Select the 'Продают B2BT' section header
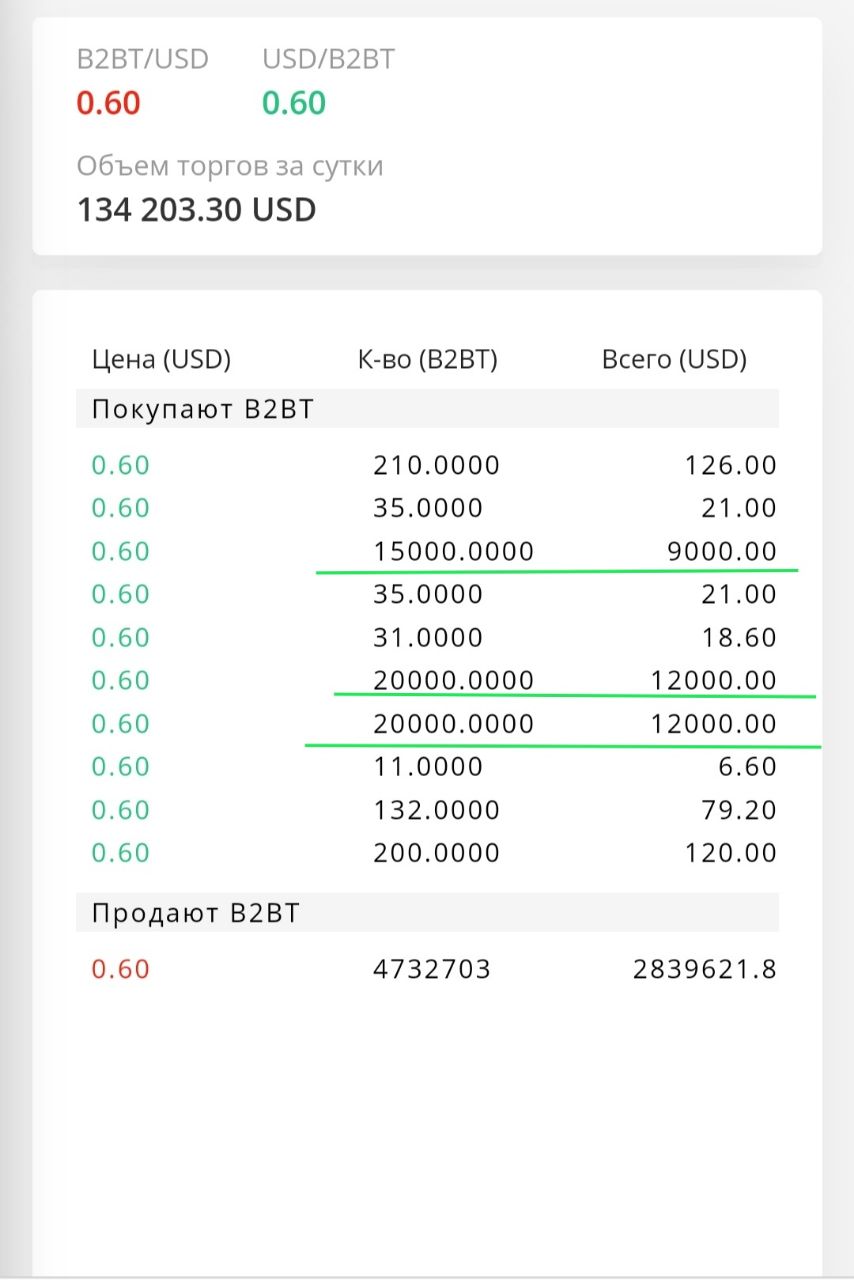The width and height of the screenshot is (854, 1280). [x=427, y=913]
